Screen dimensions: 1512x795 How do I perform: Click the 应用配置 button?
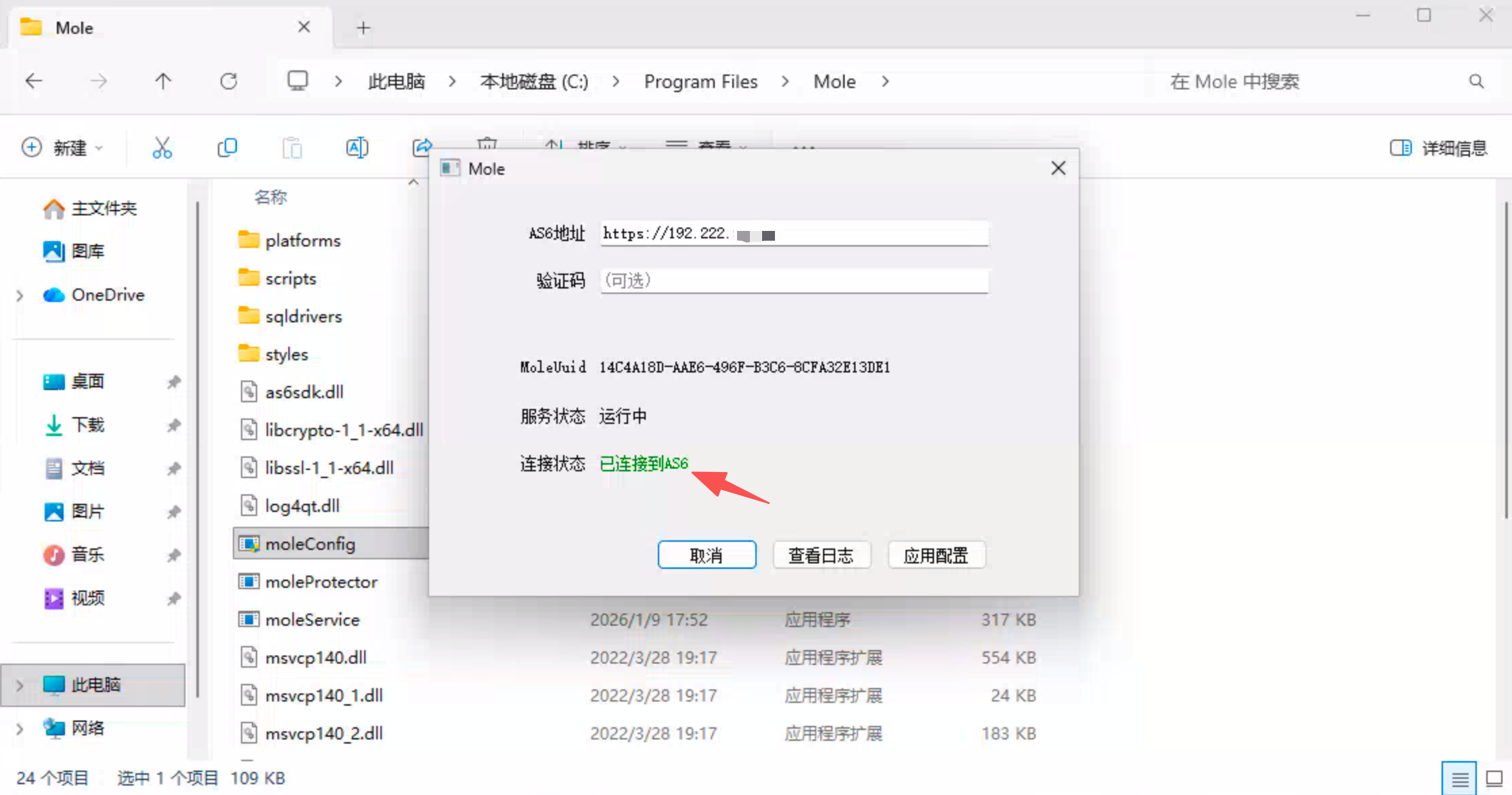pyautogui.click(x=936, y=555)
